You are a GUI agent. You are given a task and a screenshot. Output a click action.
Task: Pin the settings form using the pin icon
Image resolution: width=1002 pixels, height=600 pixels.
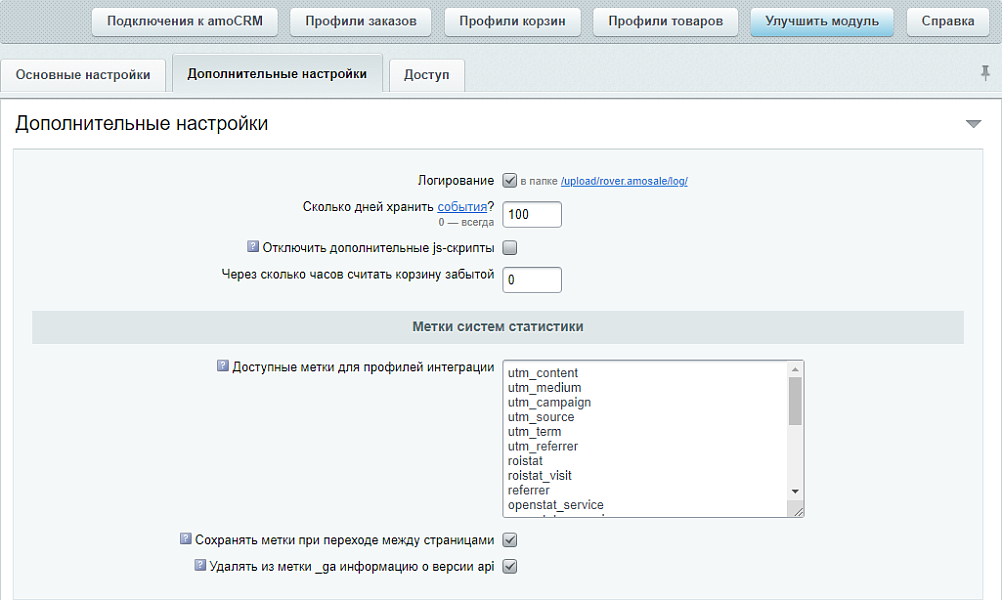[x=986, y=72]
